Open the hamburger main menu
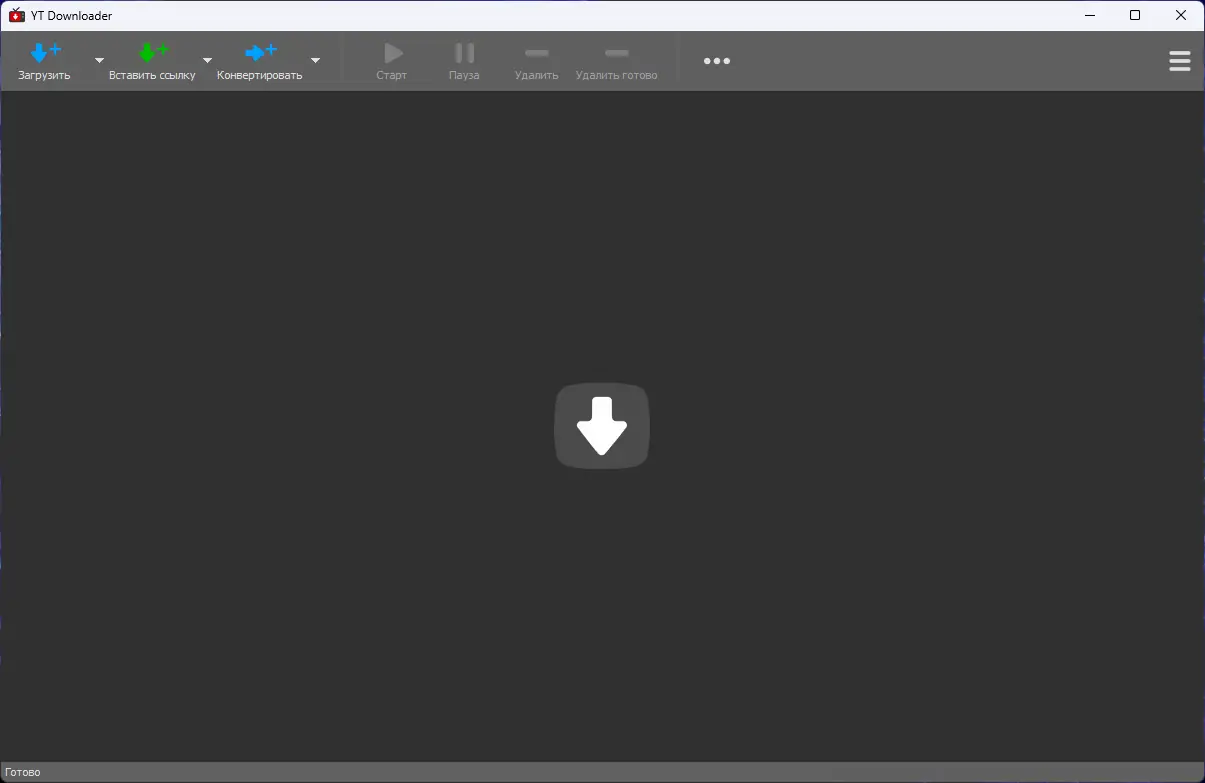The image size is (1205, 783). (x=1180, y=61)
